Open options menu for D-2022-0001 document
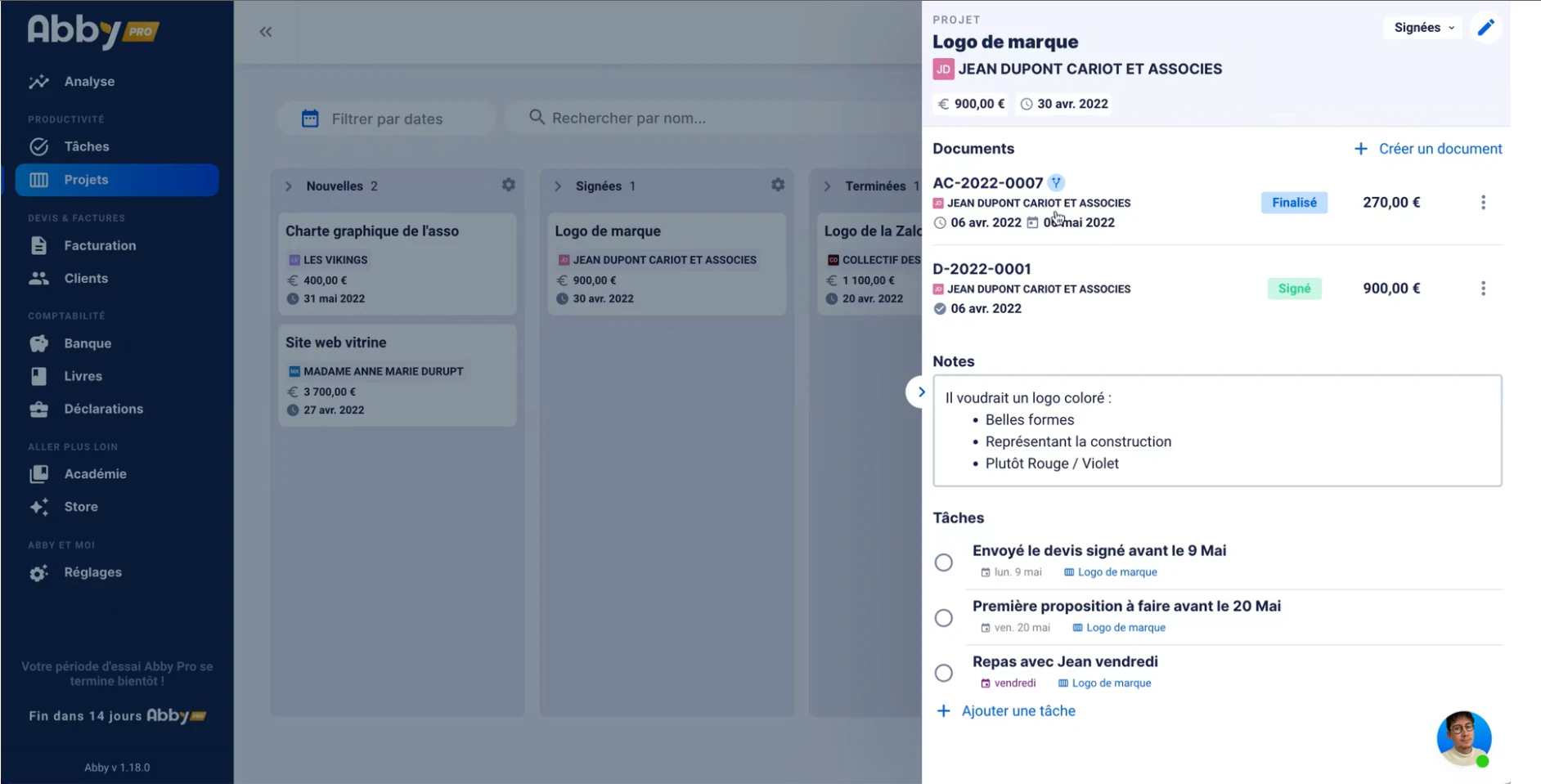This screenshot has width=1541, height=784. coord(1483,289)
